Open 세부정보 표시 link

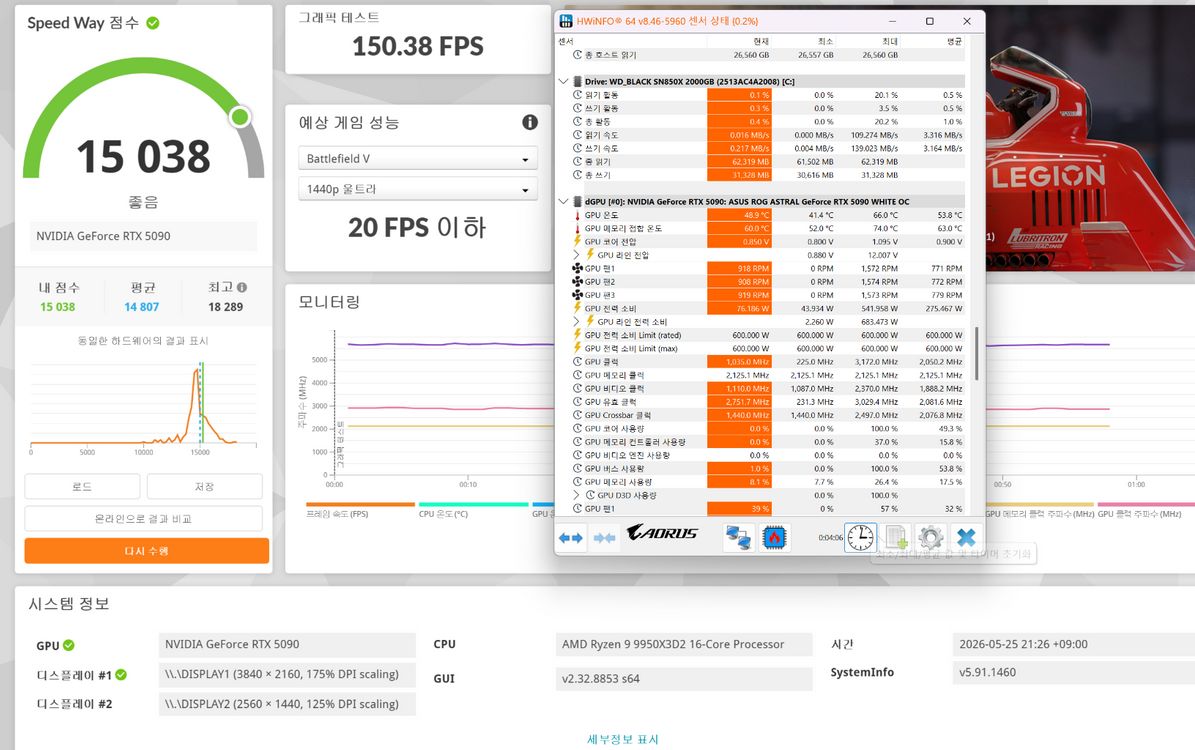[x=623, y=739]
